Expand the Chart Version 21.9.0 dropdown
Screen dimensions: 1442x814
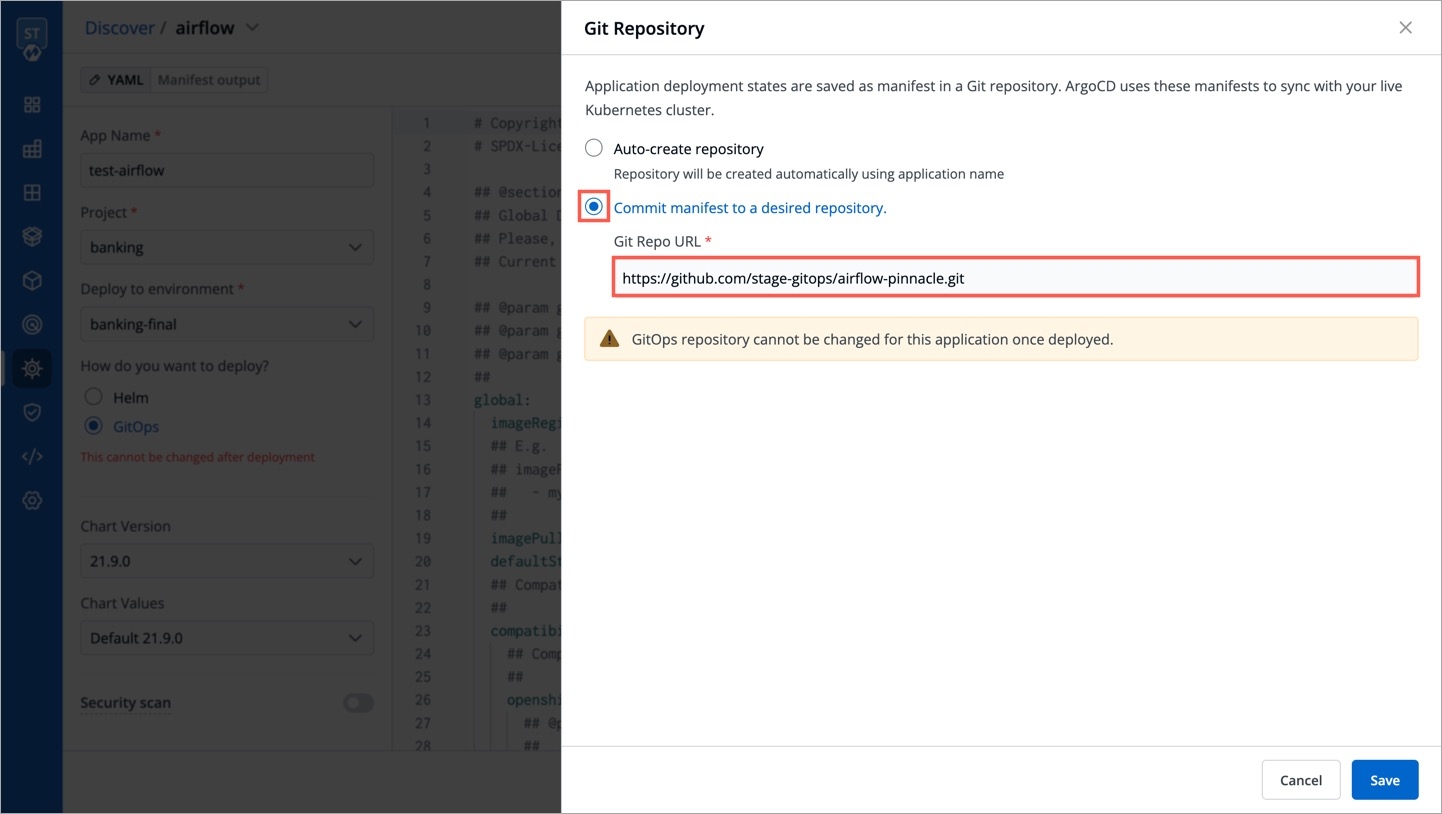coord(227,561)
